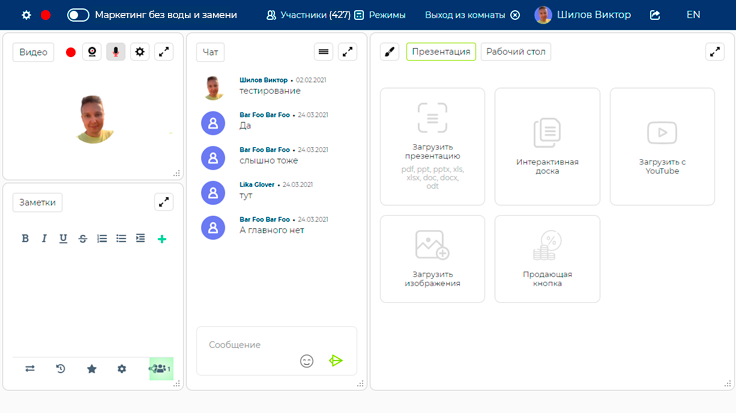Click the red record dot in the top bar

point(45,15)
